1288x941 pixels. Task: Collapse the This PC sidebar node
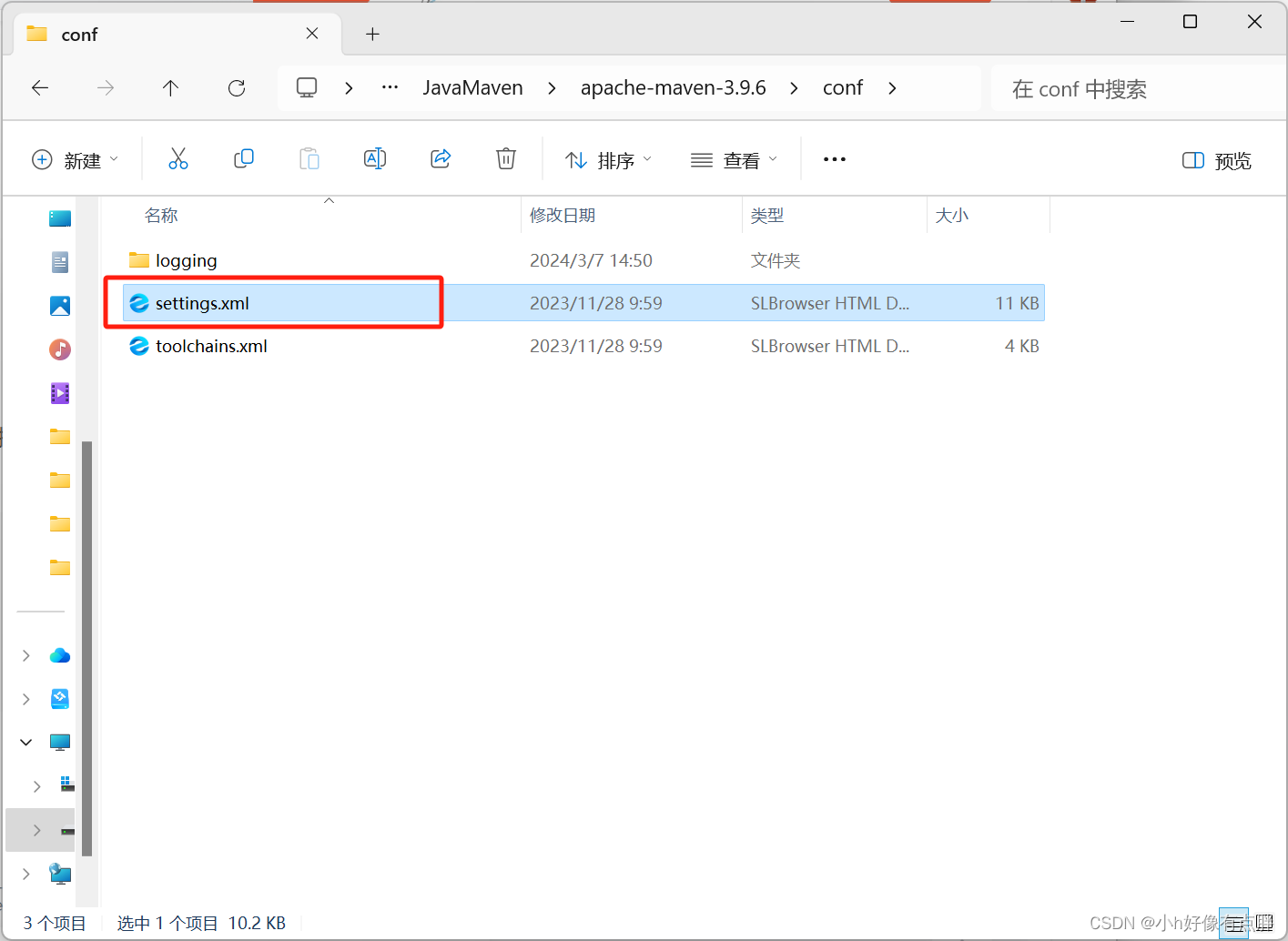[x=26, y=743]
